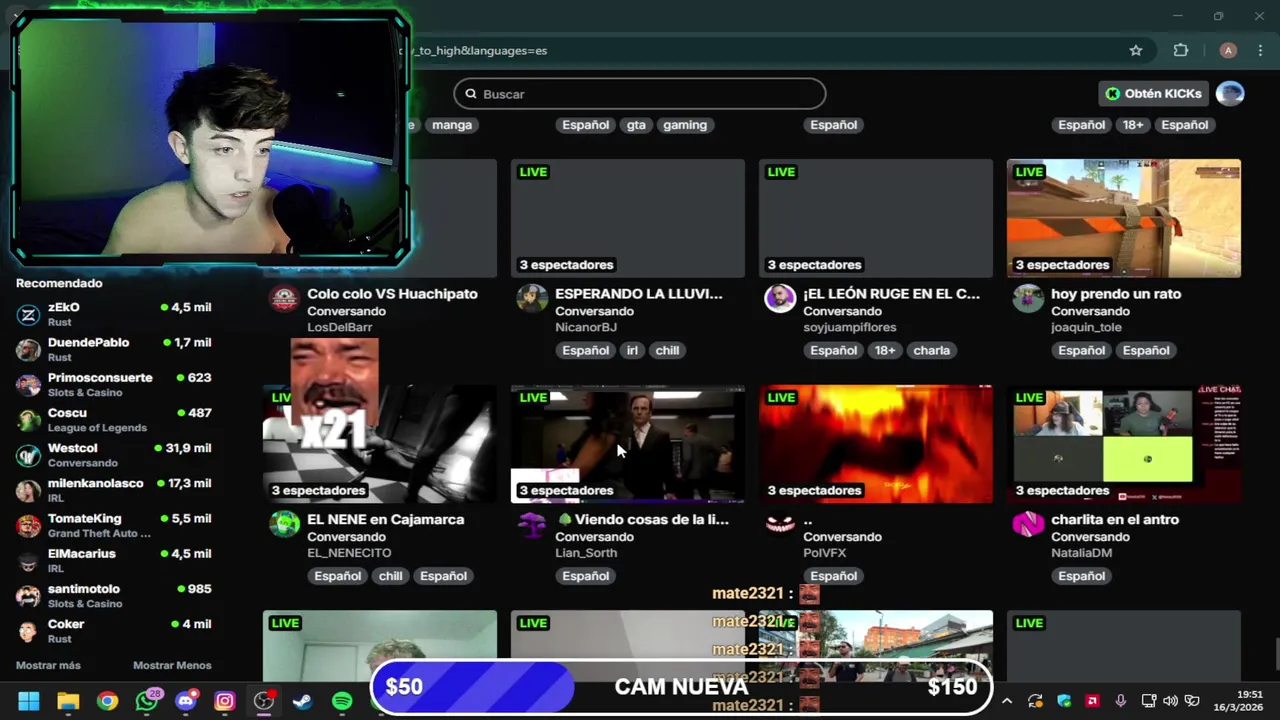Image resolution: width=1280 pixels, height=720 pixels.
Task: Open Steam from the taskbar
Action: pos(302,701)
